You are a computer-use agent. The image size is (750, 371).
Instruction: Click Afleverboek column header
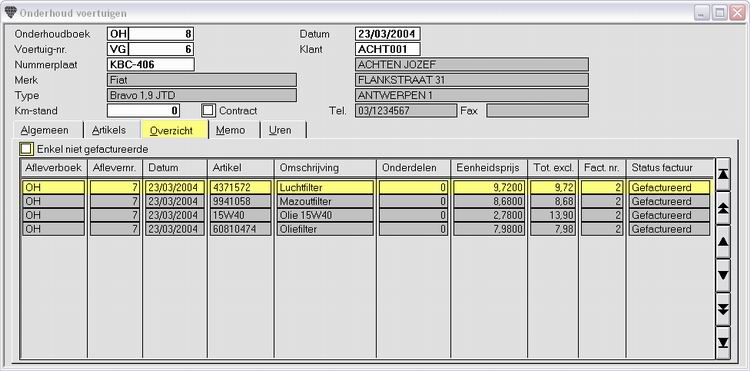[54, 168]
